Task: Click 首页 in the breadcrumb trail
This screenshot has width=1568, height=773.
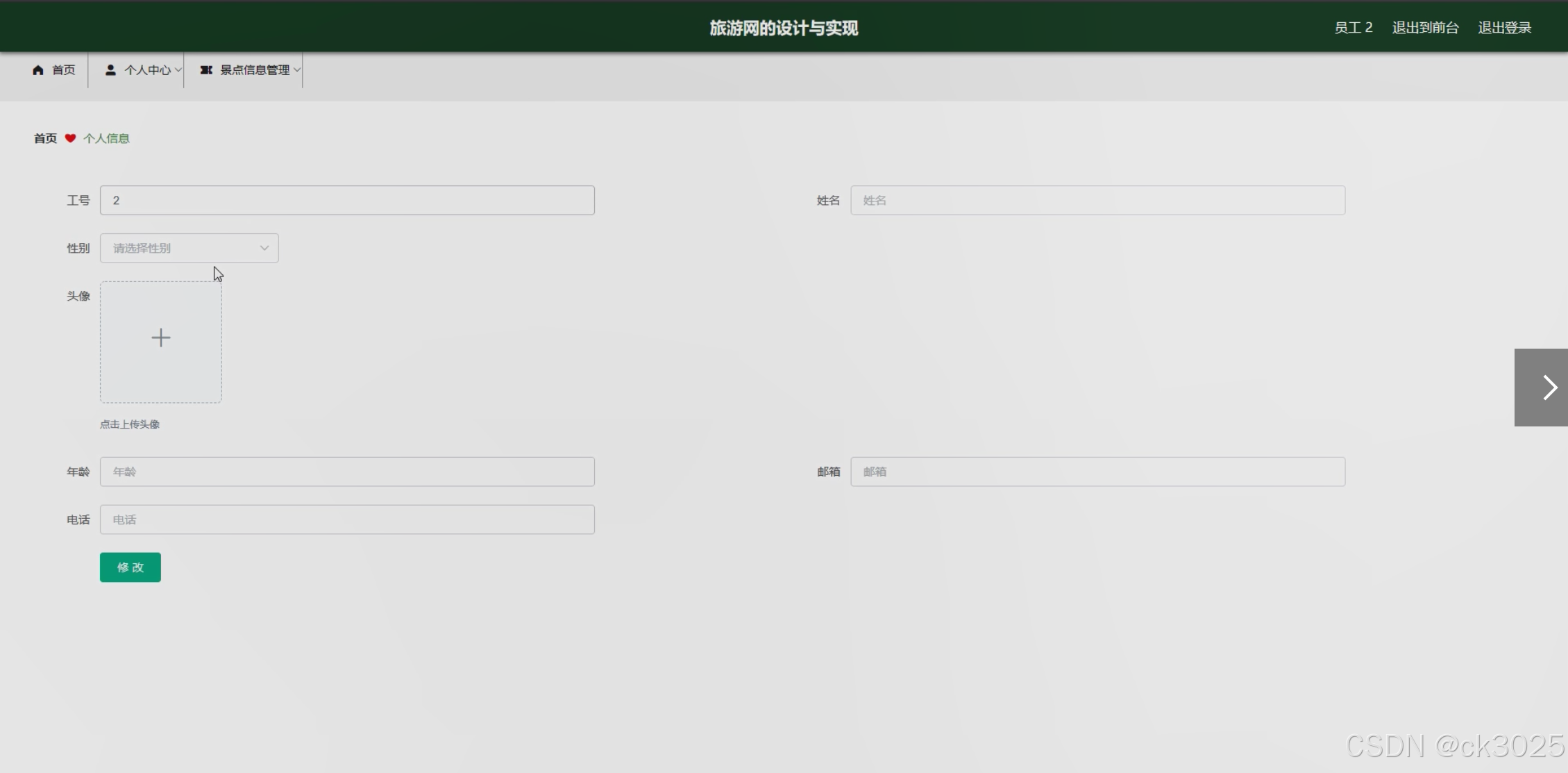Action: point(45,138)
